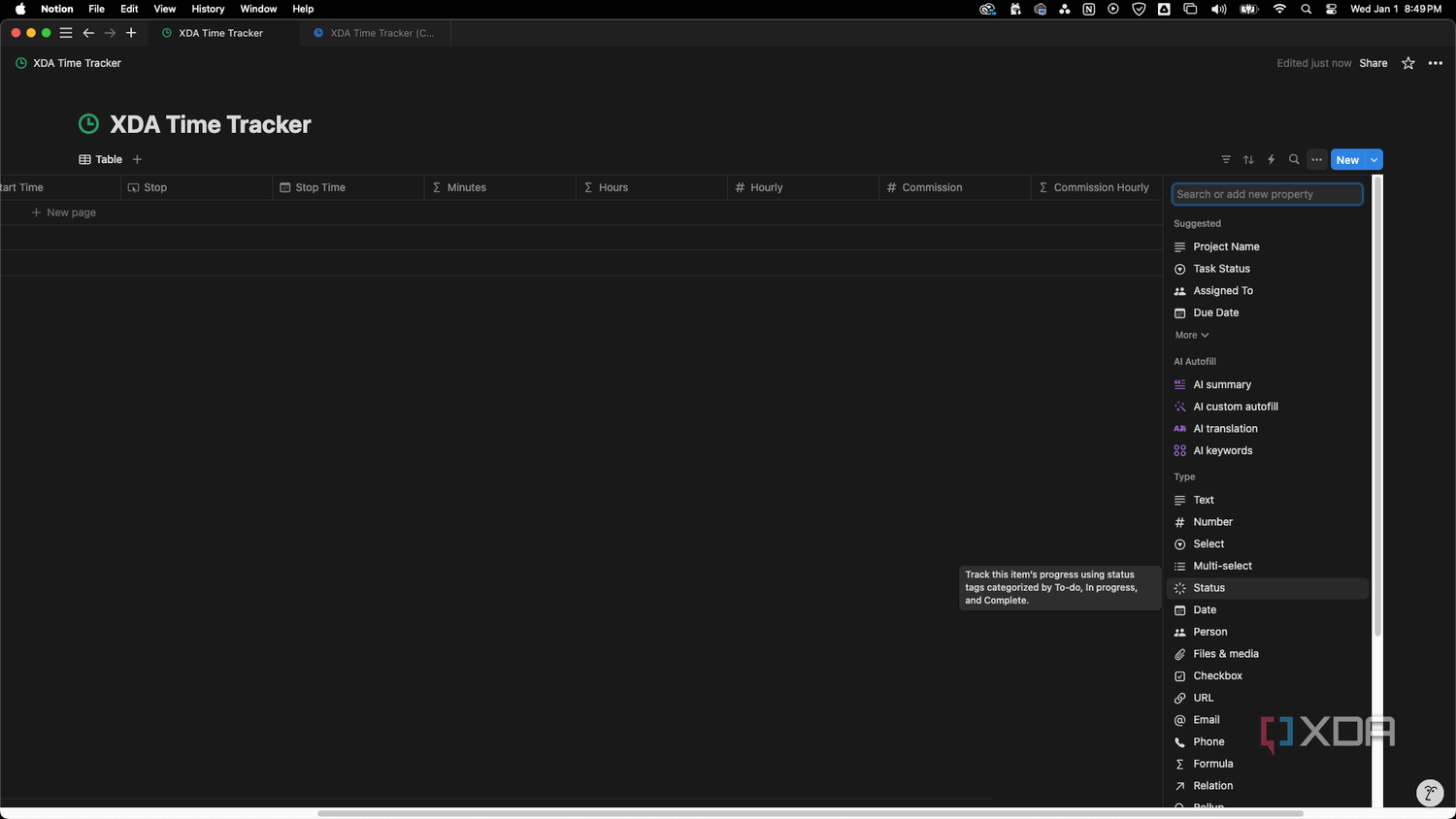Viewport: 1456px width, 819px height.
Task: Open the Notion AI assistant floating button
Action: [1430, 793]
